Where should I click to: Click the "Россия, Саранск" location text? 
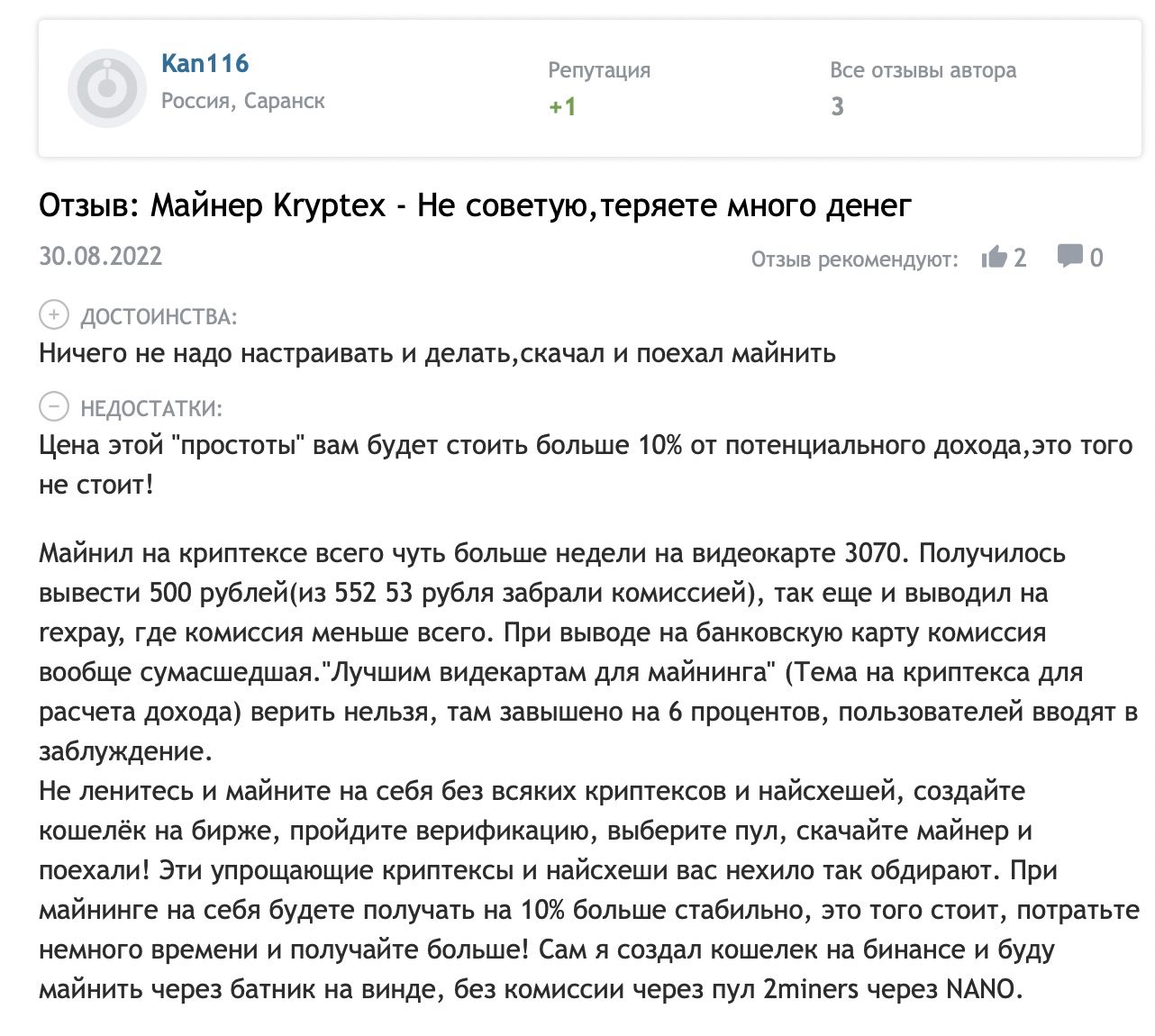coord(242,101)
